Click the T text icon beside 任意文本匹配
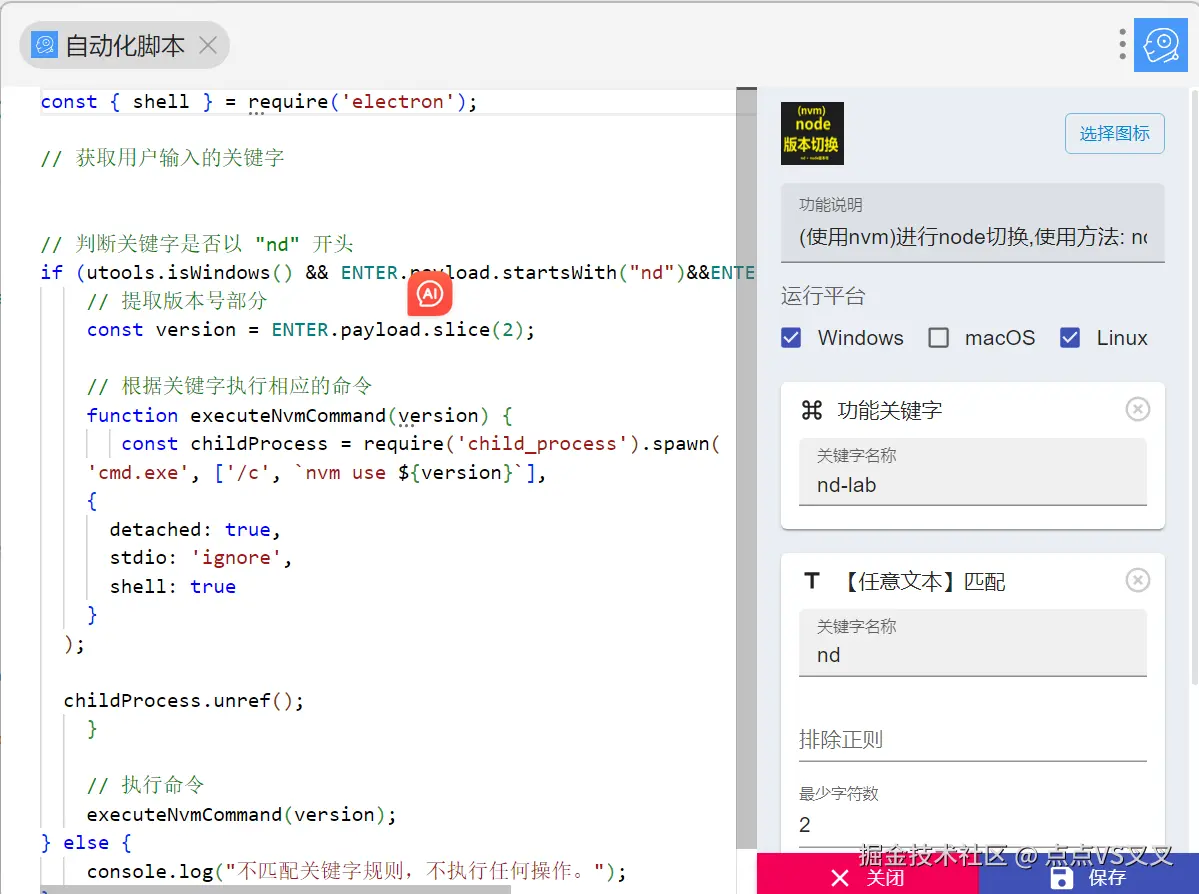Image resolution: width=1199 pixels, height=894 pixels. click(x=812, y=581)
